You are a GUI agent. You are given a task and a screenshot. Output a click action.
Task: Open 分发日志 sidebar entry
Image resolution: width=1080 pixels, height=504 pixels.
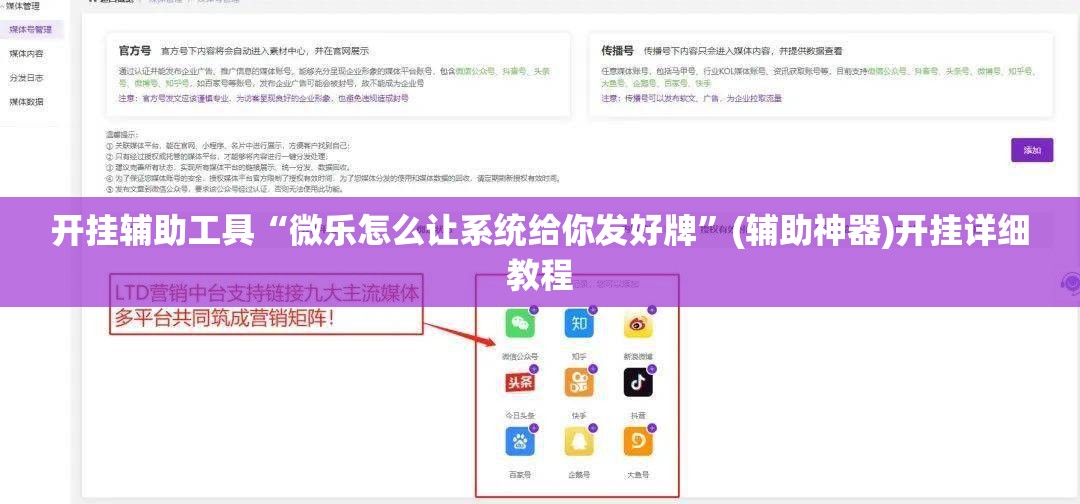(26, 77)
